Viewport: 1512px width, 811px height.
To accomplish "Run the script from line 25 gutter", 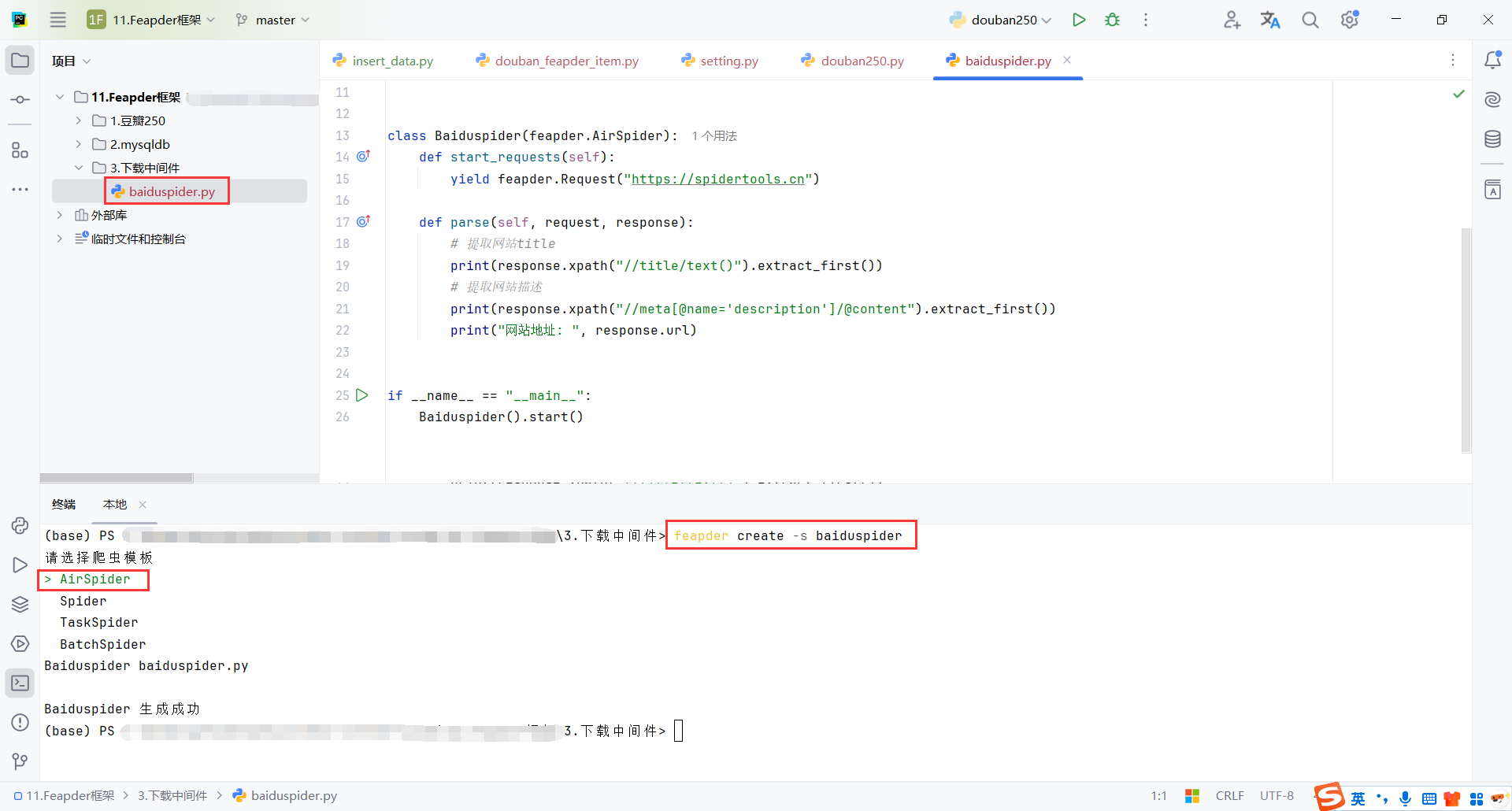I will click(362, 395).
